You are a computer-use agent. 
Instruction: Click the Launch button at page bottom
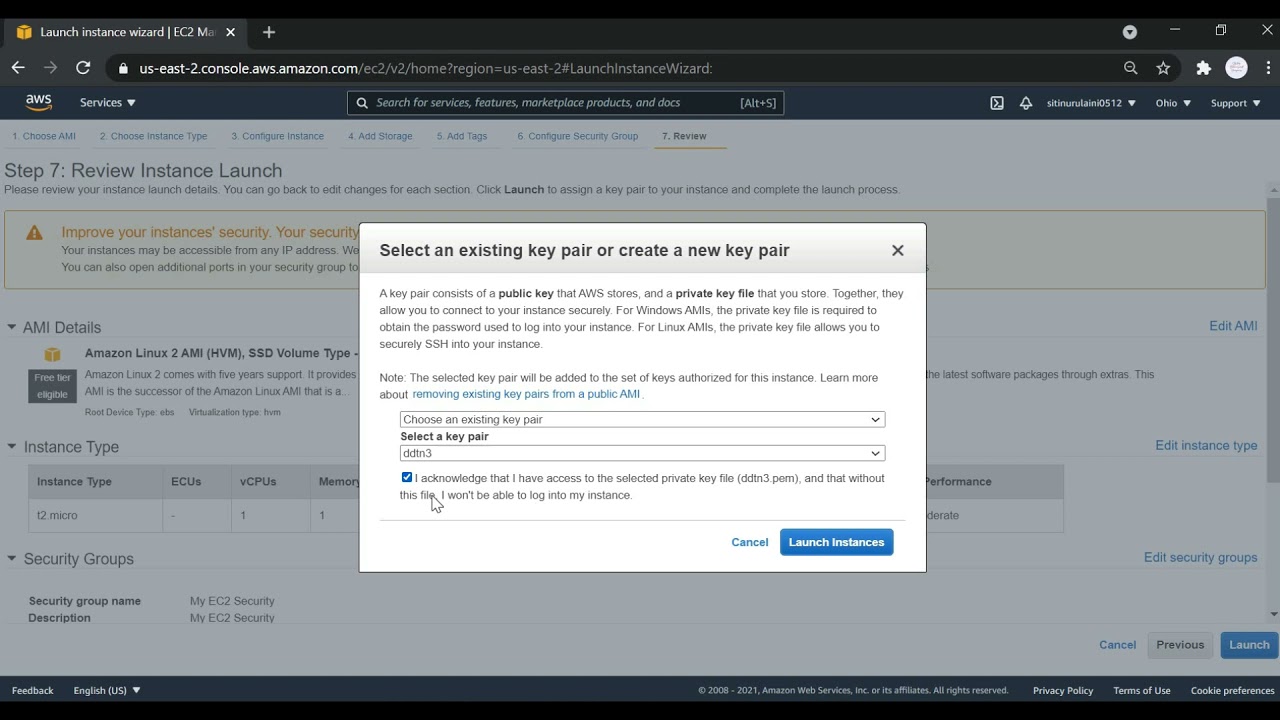pyautogui.click(x=1249, y=645)
